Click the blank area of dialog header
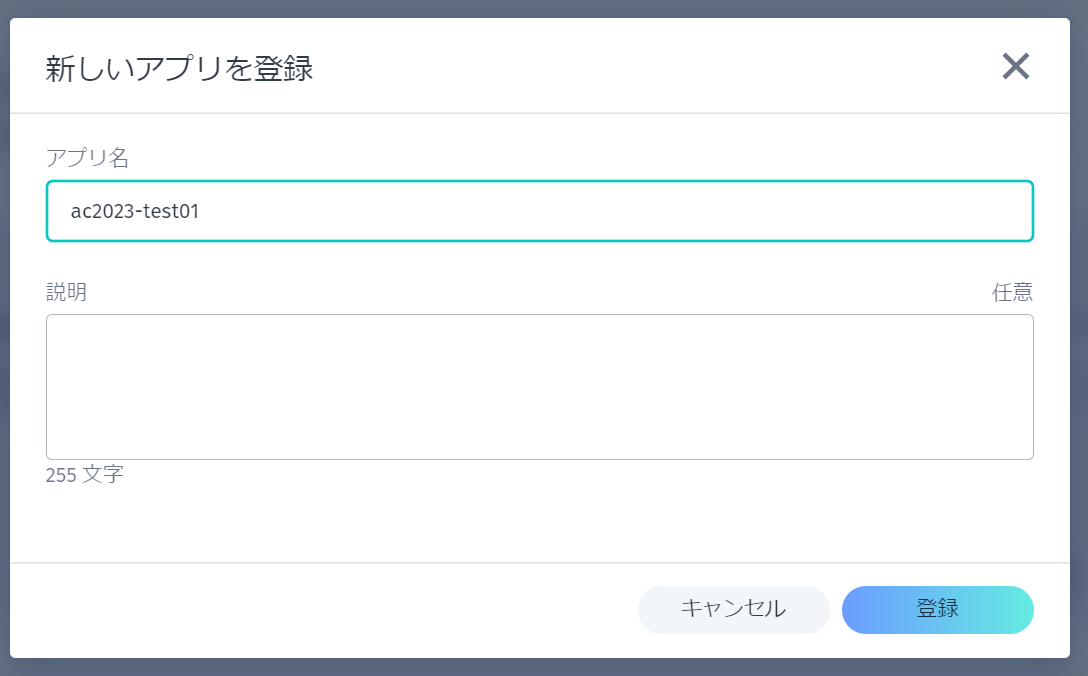Image resolution: width=1088 pixels, height=676 pixels. pyautogui.click(x=650, y=67)
